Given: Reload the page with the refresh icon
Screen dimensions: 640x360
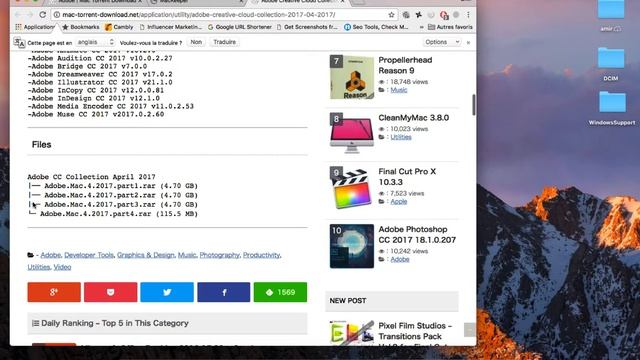Looking at the screenshot, I should click(42, 15).
